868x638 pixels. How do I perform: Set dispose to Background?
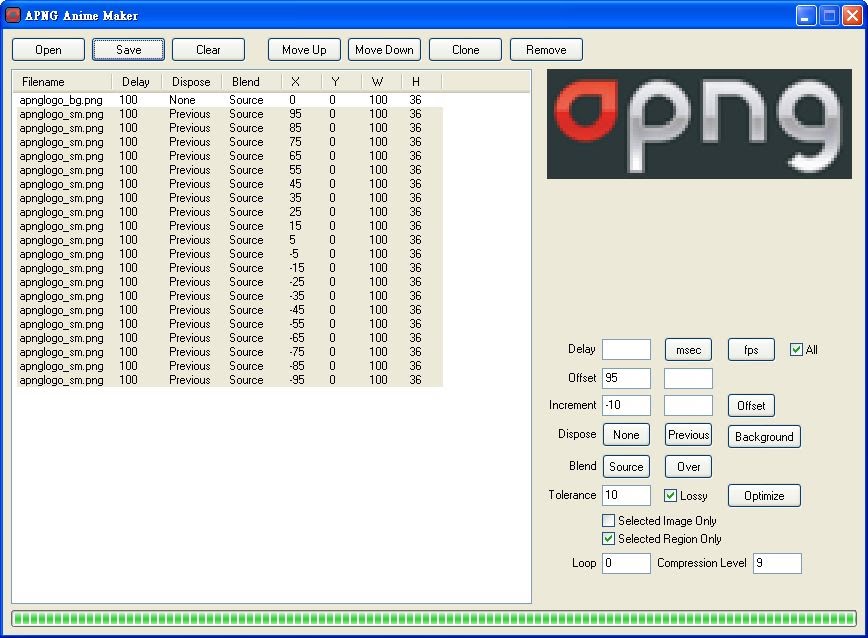click(x=764, y=437)
